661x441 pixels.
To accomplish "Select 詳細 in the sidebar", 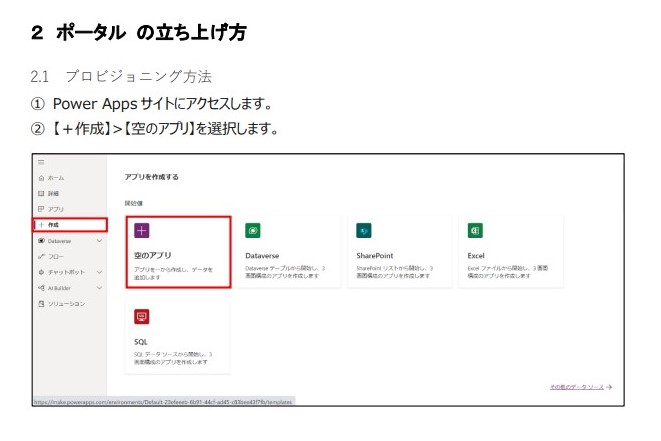I will click(x=53, y=194).
